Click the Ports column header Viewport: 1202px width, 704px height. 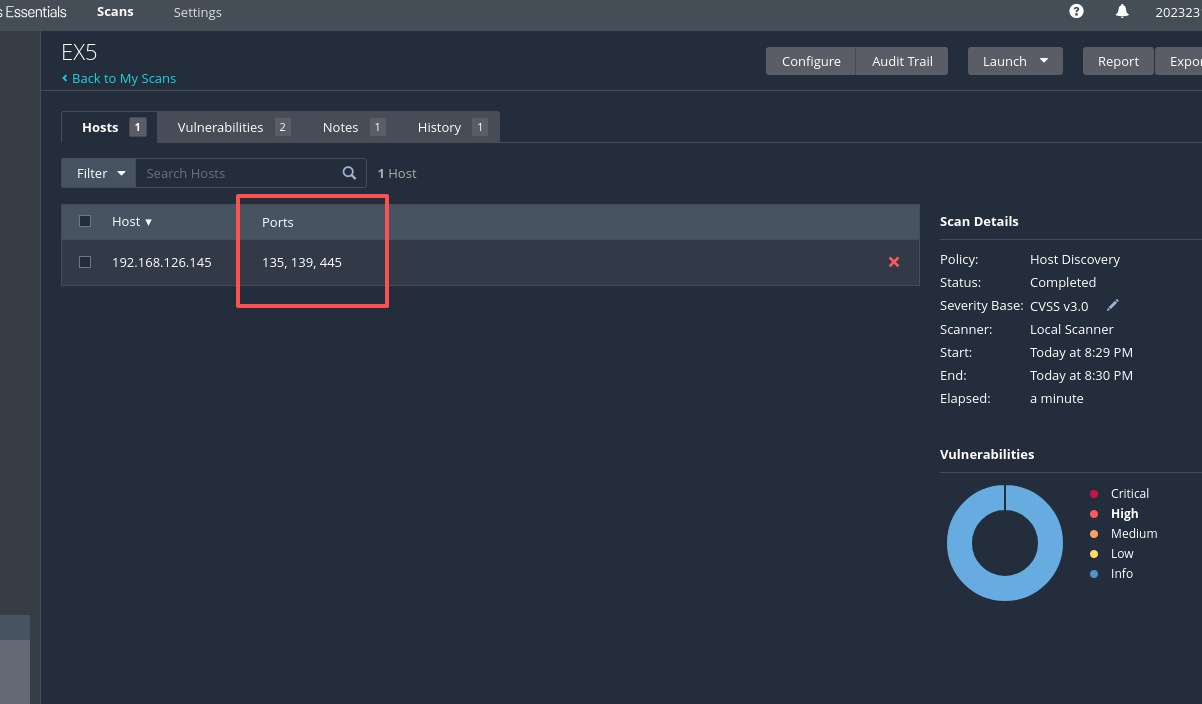pyautogui.click(x=278, y=222)
